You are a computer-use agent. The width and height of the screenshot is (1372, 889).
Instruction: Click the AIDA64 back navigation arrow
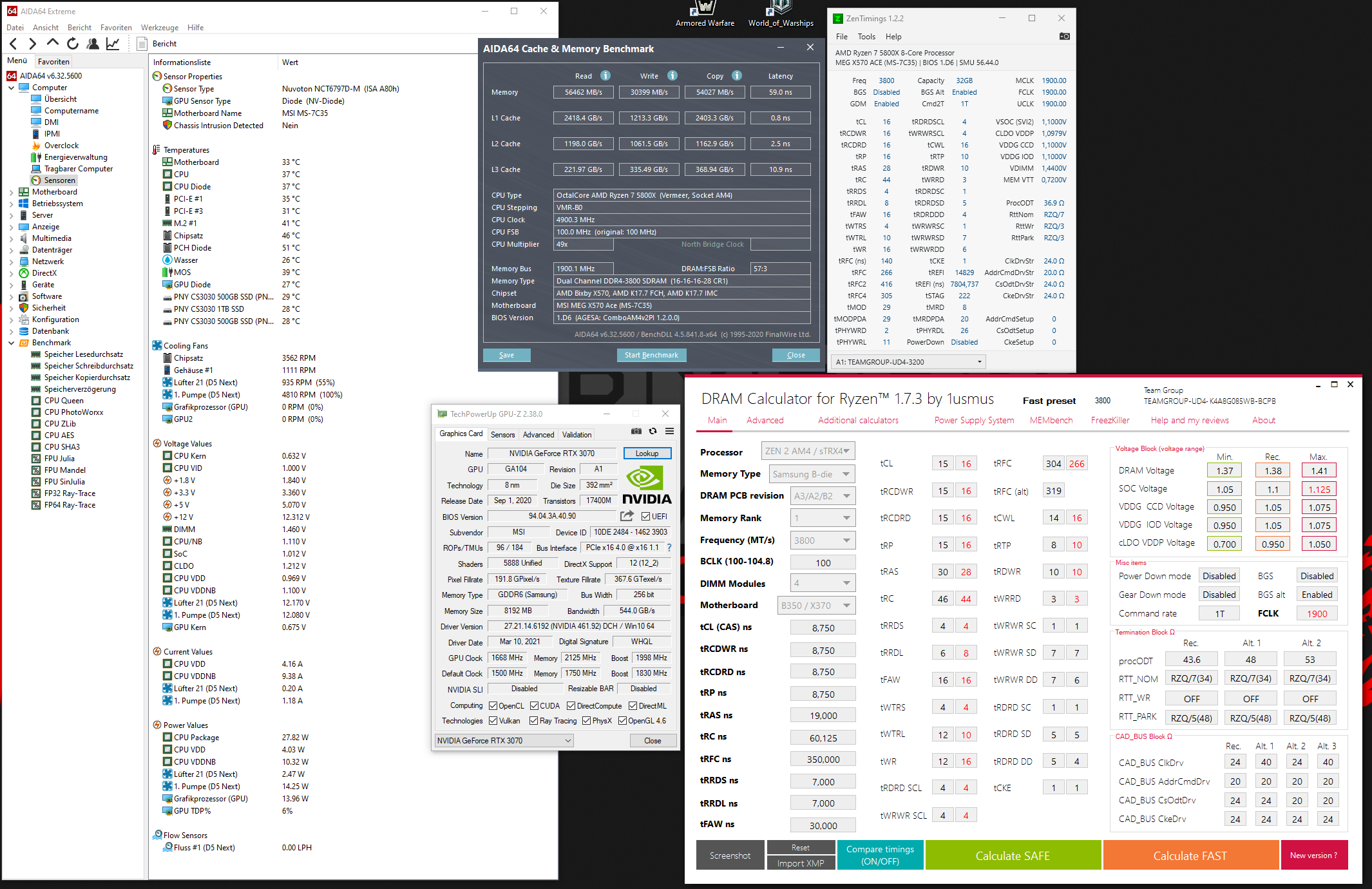14,44
